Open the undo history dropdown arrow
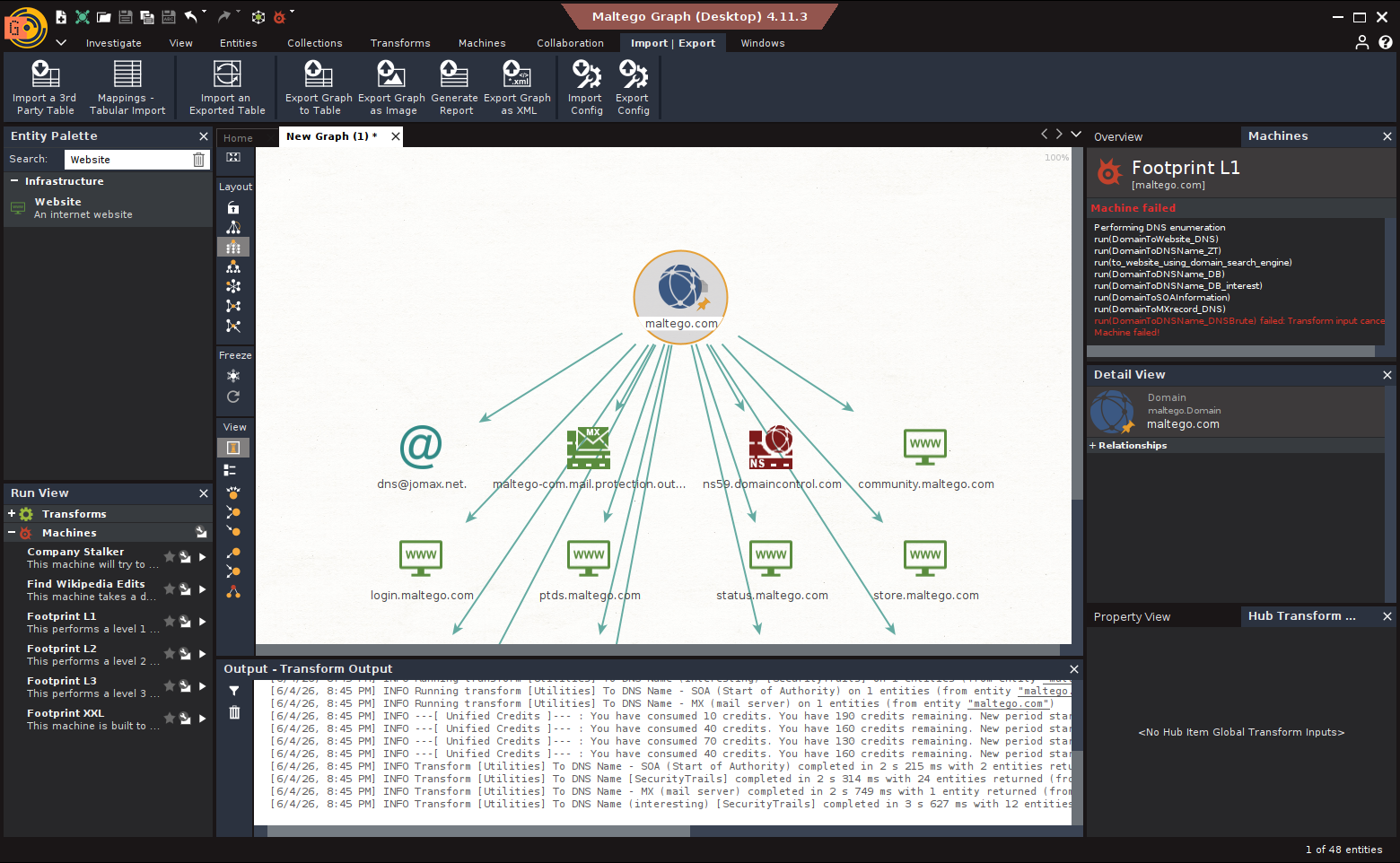 coord(205,13)
